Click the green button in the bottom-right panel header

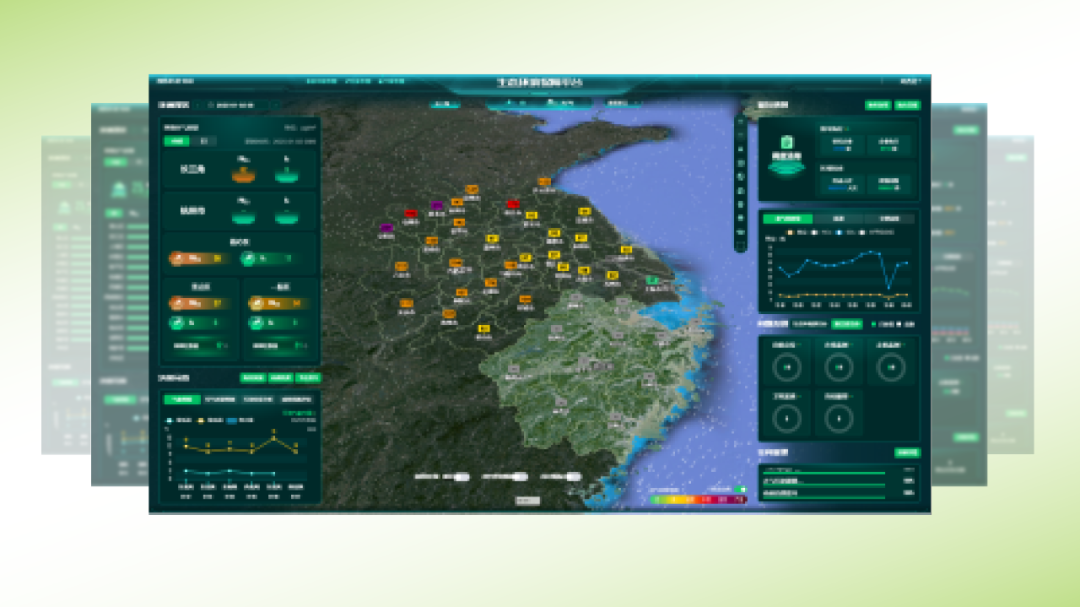[x=906, y=452]
